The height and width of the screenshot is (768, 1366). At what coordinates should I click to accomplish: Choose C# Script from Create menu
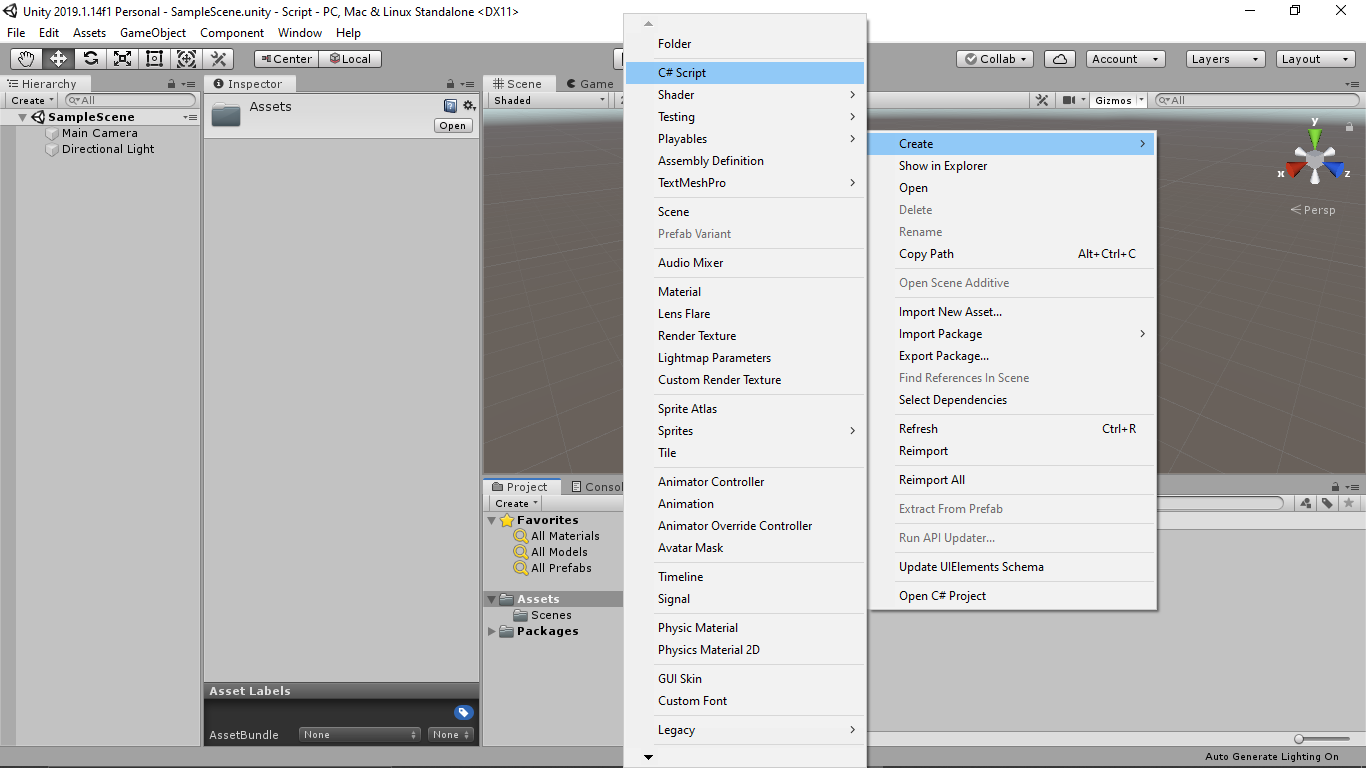[745, 73]
